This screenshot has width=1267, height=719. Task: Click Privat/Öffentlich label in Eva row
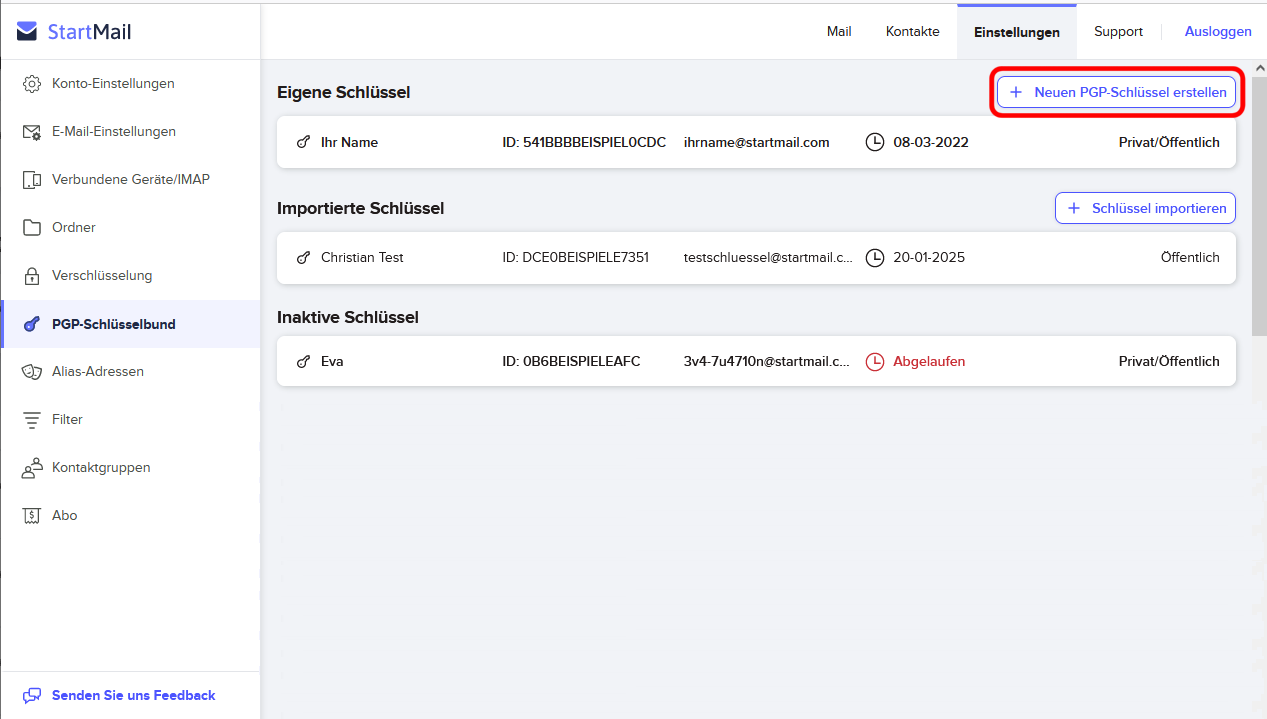pyautogui.click(x=1169, y=362)
